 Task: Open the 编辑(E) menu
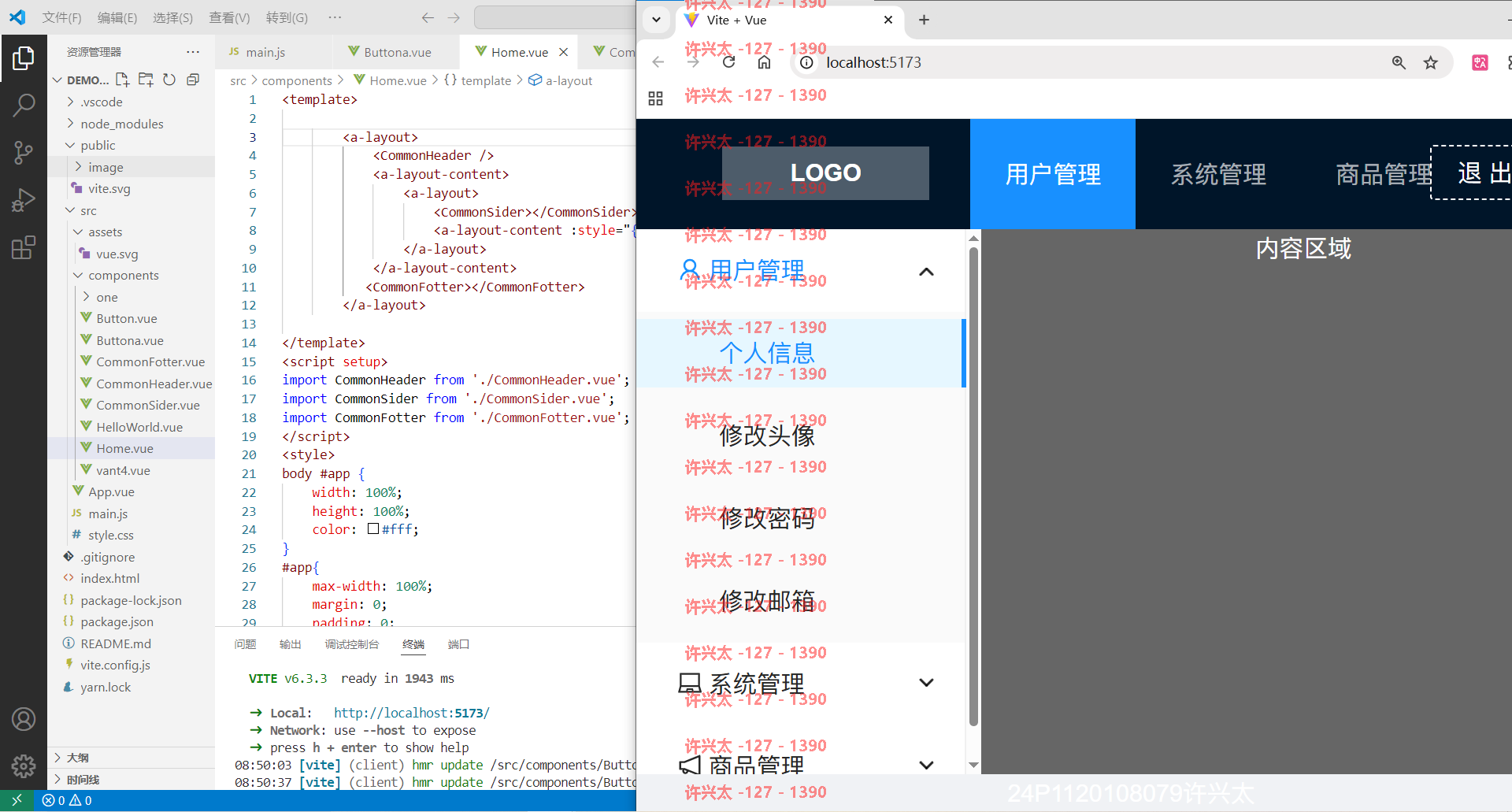tap(117, 17)
